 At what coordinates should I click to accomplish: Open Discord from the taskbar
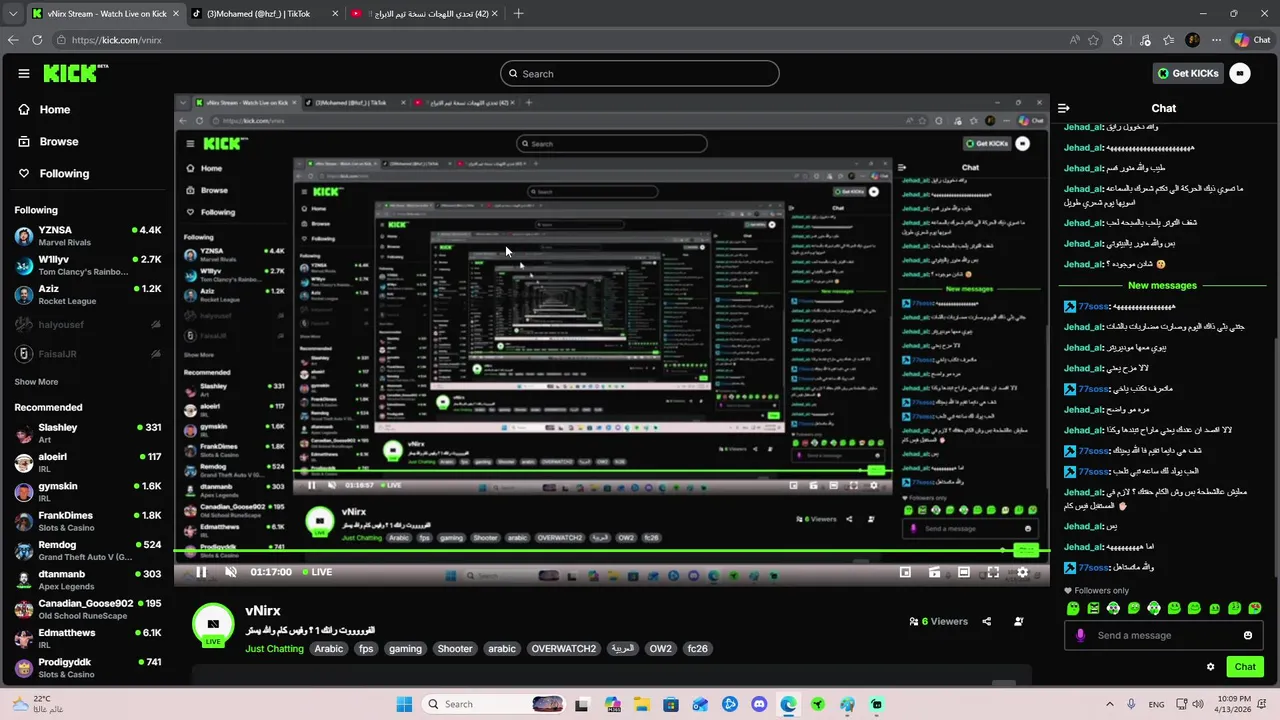[759, 704]
